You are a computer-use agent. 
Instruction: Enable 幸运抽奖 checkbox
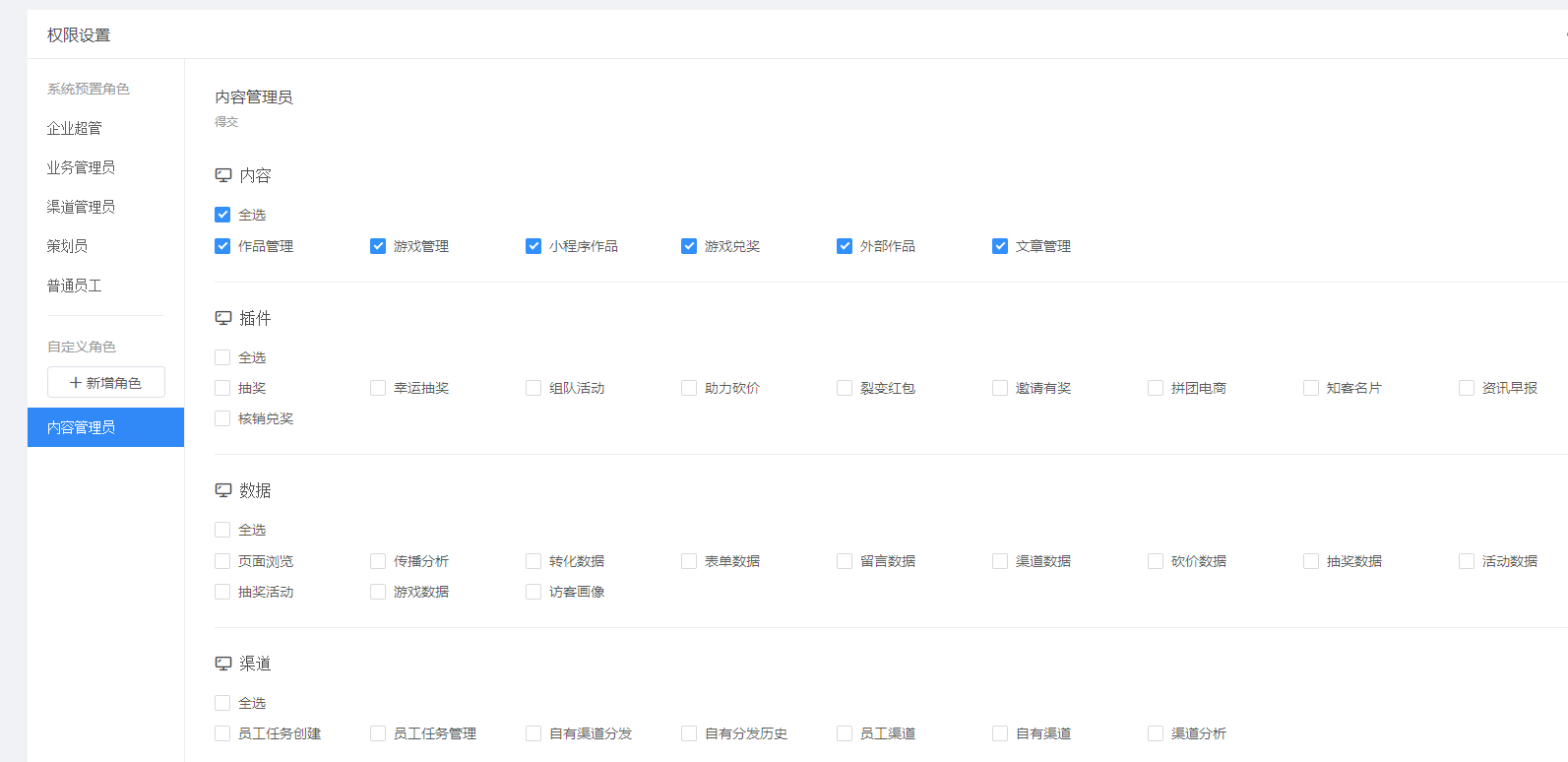[x=378, y=388]
